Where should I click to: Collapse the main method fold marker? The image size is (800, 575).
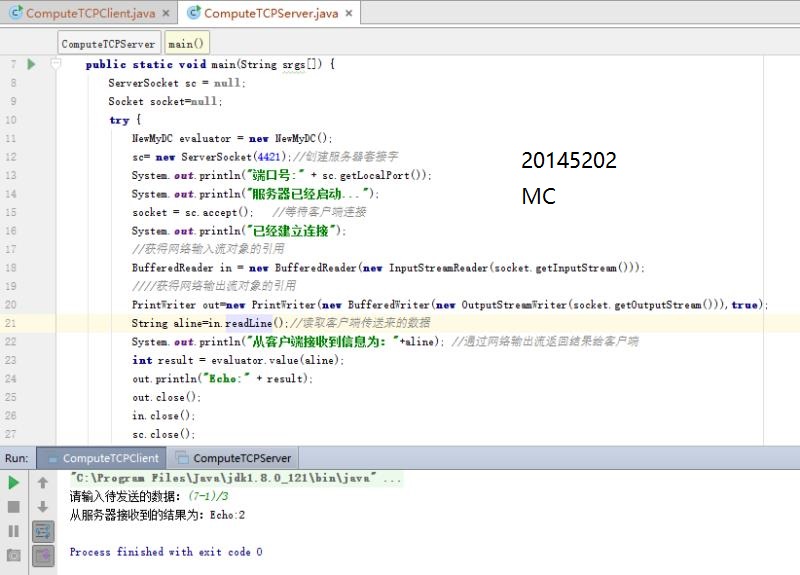[55, 64]
